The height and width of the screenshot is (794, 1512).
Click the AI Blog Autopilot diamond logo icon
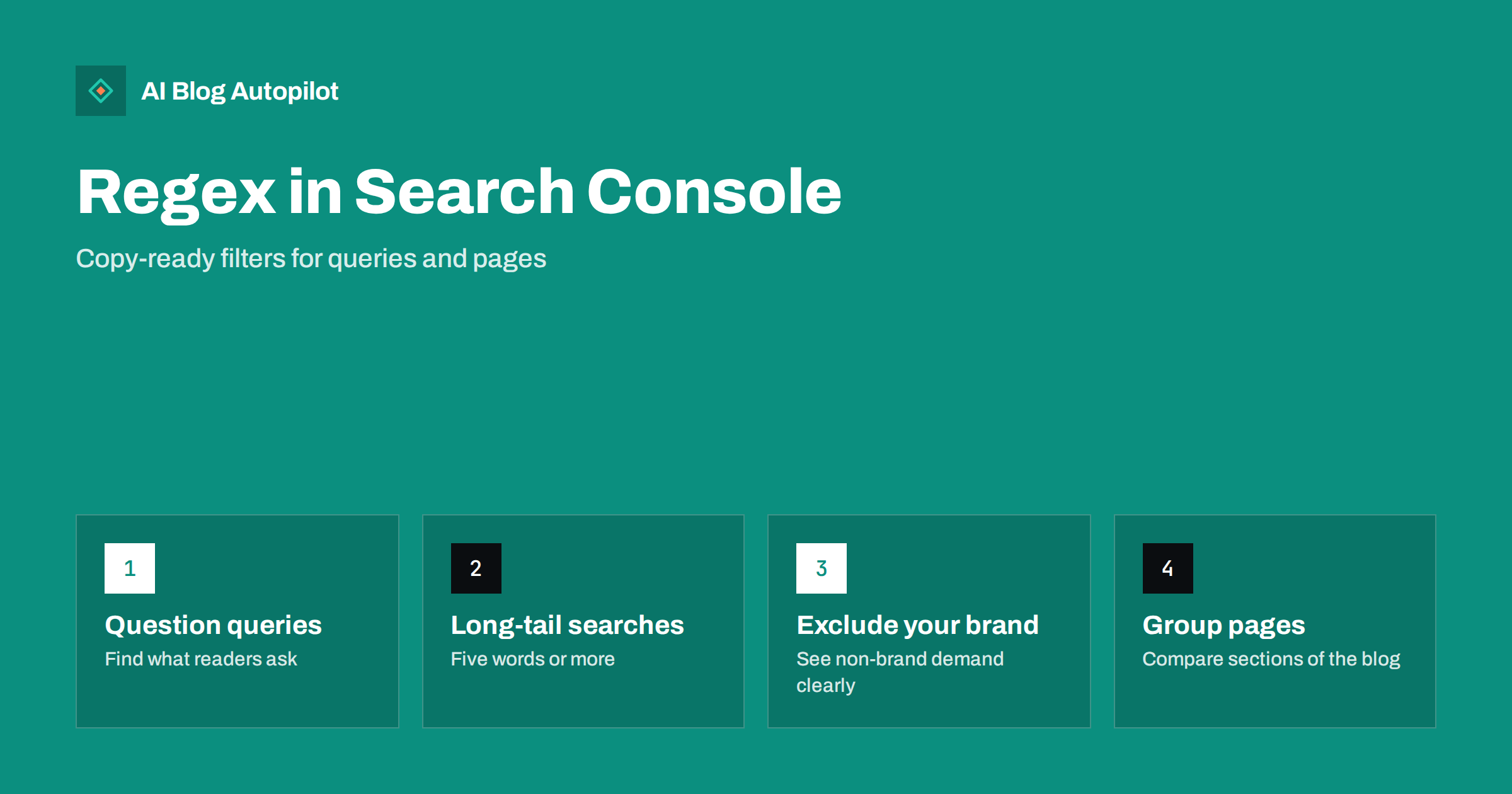pyautogui.click(x=101, y=91)
